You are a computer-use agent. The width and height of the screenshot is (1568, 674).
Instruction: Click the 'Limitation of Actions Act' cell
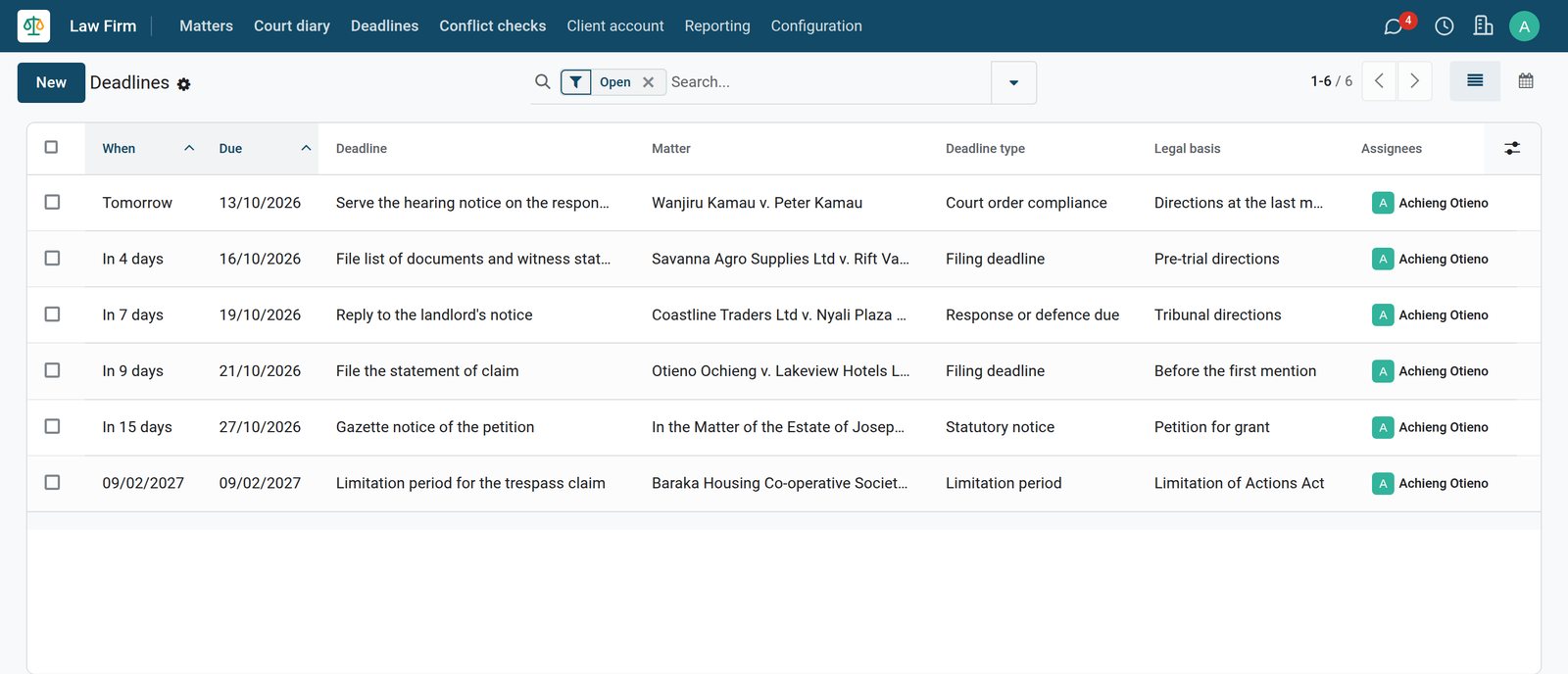click(1239, 483)
